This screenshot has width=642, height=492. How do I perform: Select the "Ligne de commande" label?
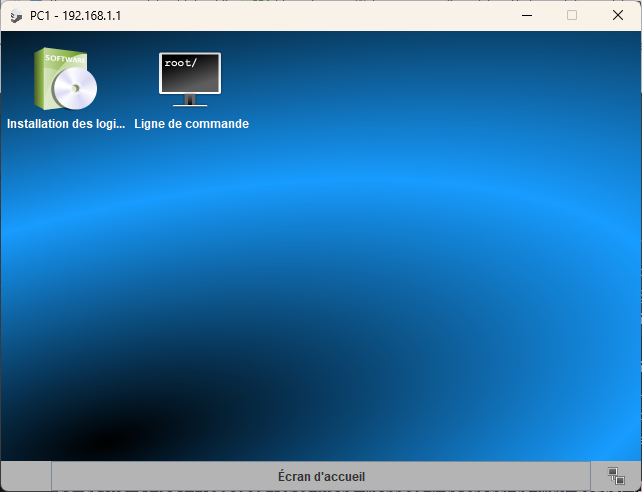click(x=191, y=124)
